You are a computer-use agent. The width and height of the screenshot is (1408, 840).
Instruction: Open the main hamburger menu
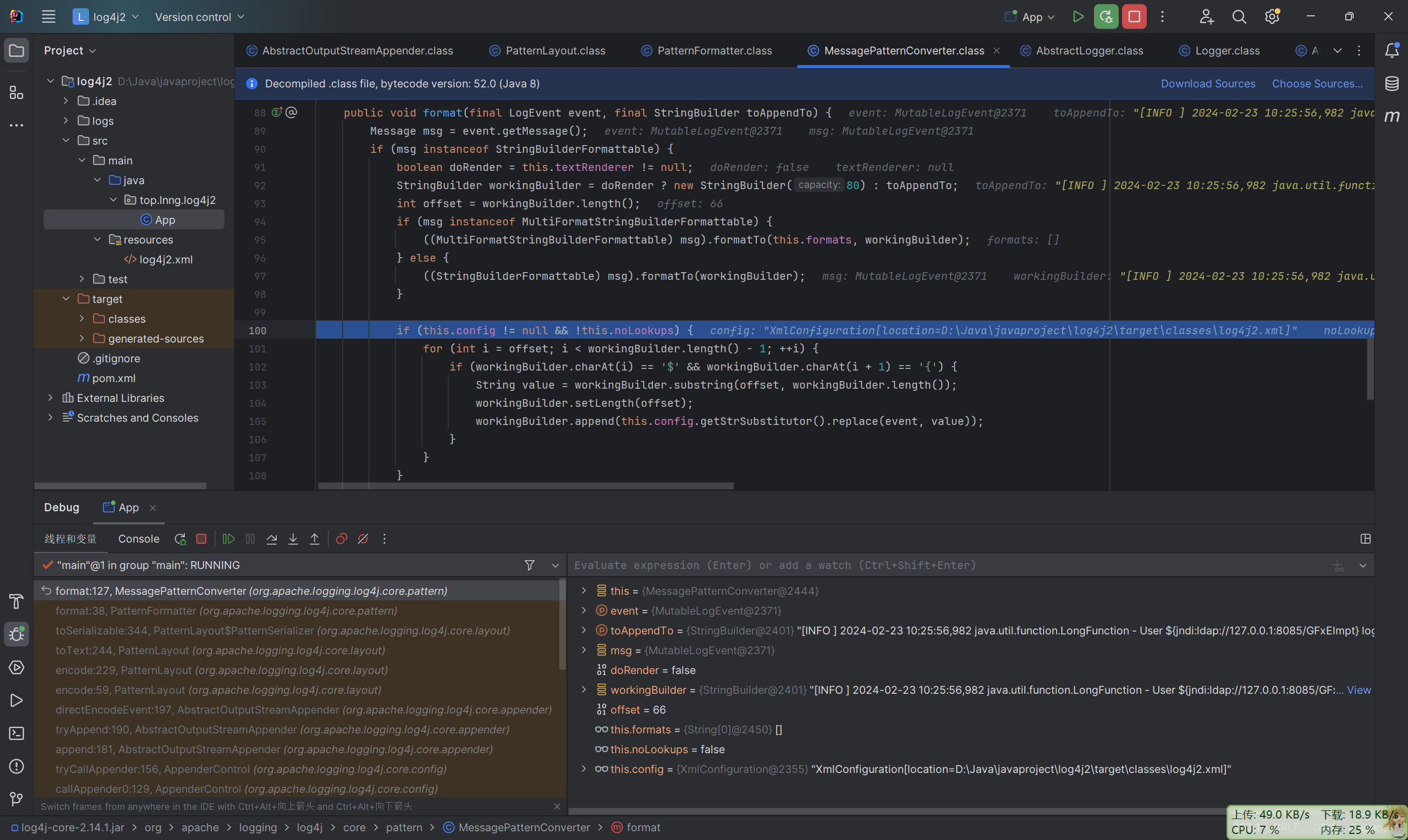click(49, 17)
